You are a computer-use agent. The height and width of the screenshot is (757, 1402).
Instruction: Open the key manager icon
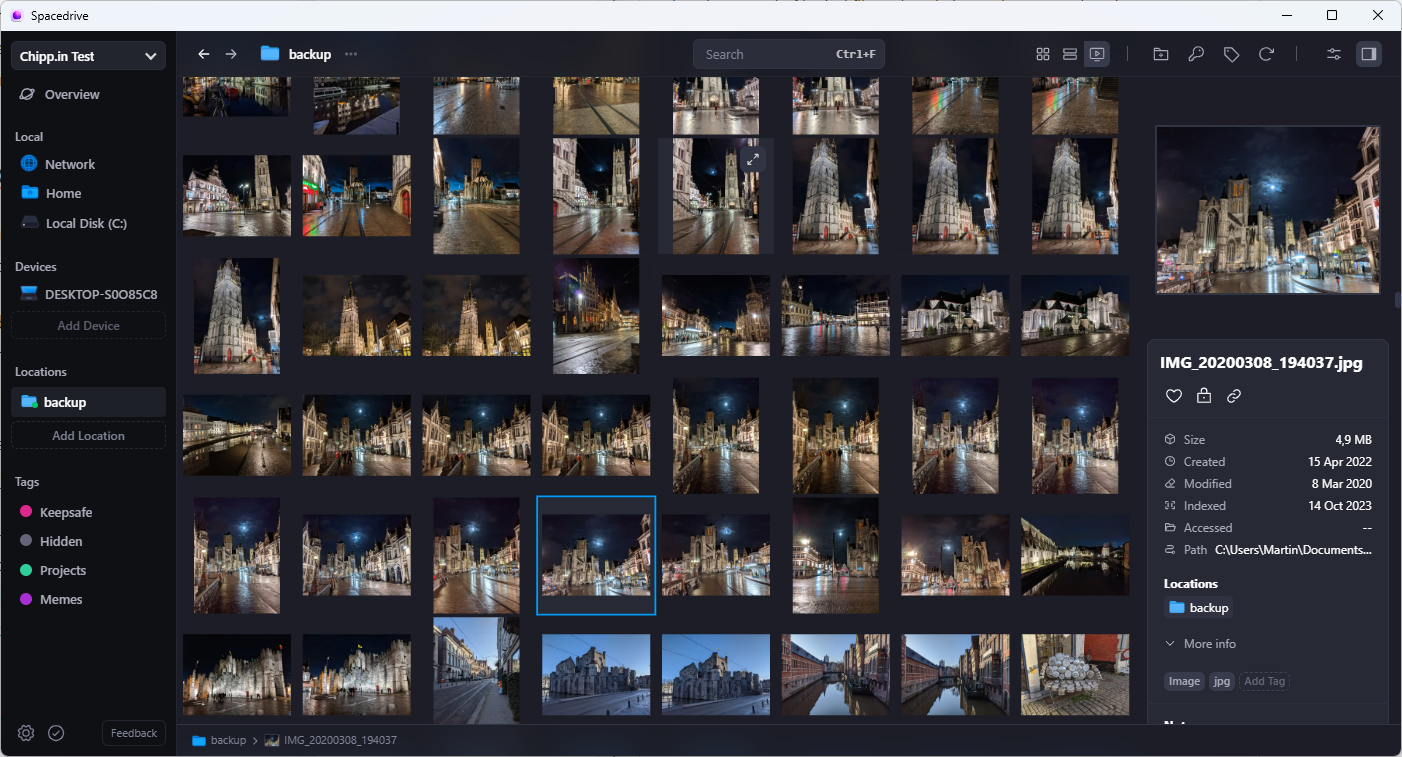[1196, 54]
